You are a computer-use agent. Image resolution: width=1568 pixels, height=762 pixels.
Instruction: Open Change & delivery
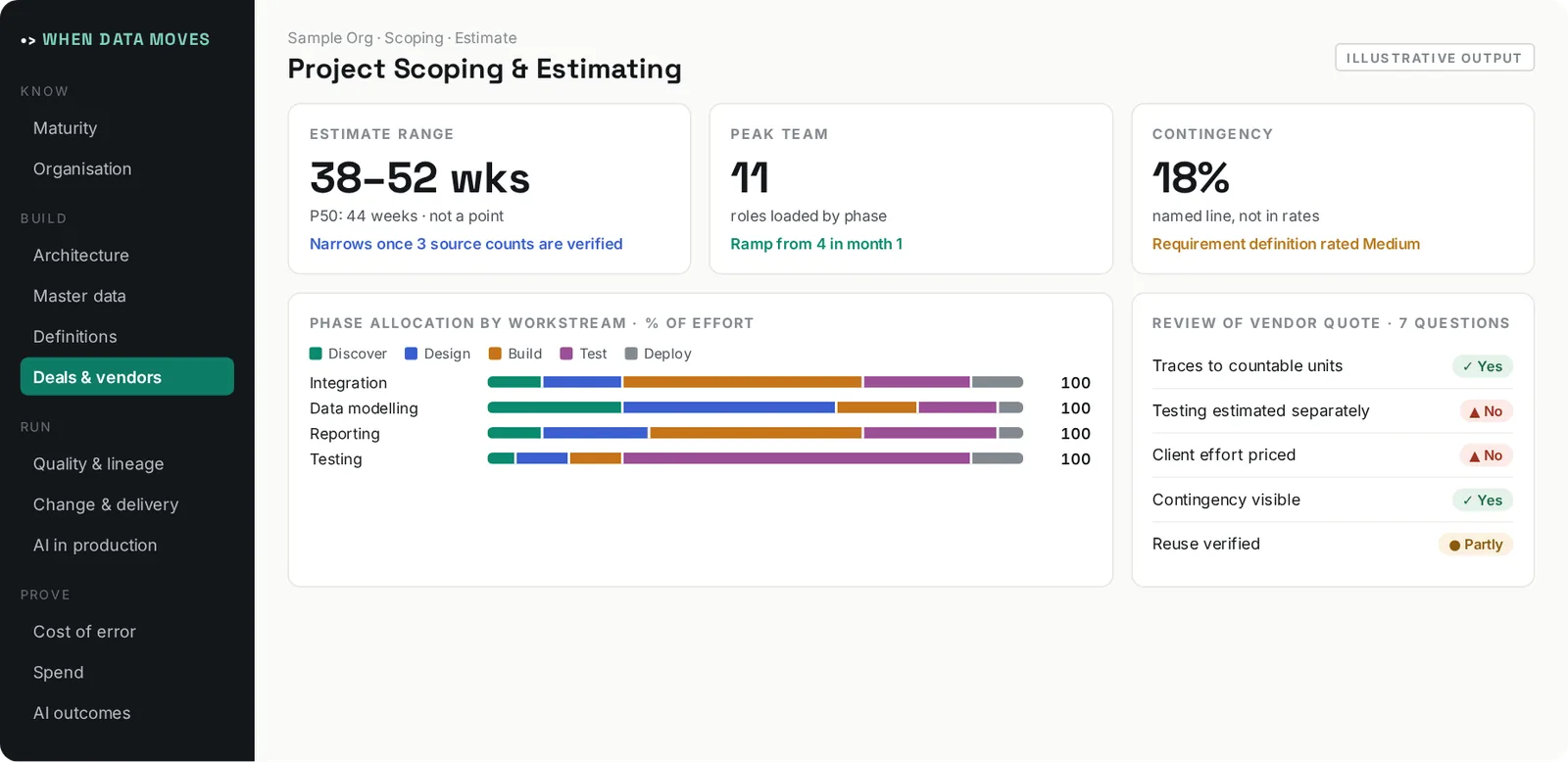(x=127, y=504)
